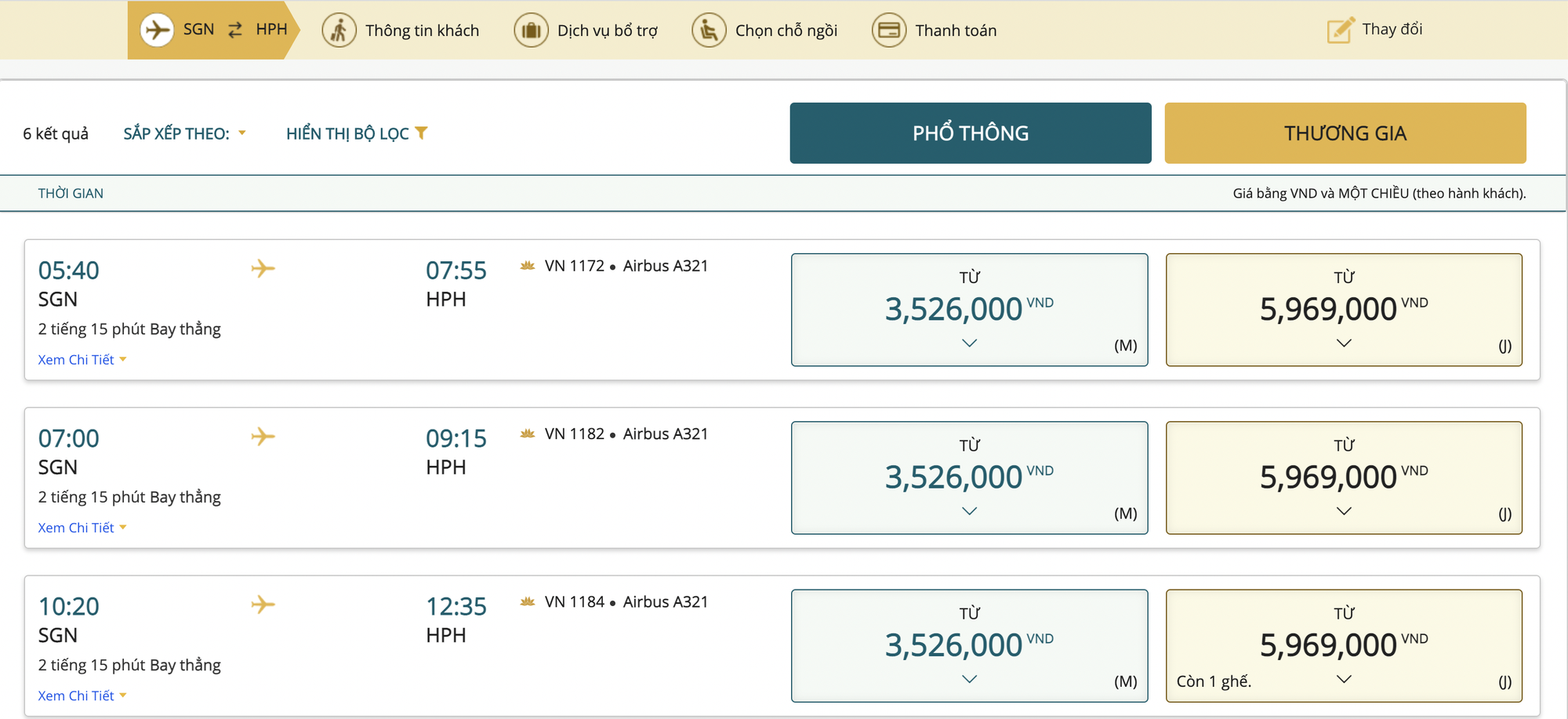Viewport: 1568px width, 719px height.
Task: Expand economy fare chevron for the 07:00 flight
Action: [969, 511]
